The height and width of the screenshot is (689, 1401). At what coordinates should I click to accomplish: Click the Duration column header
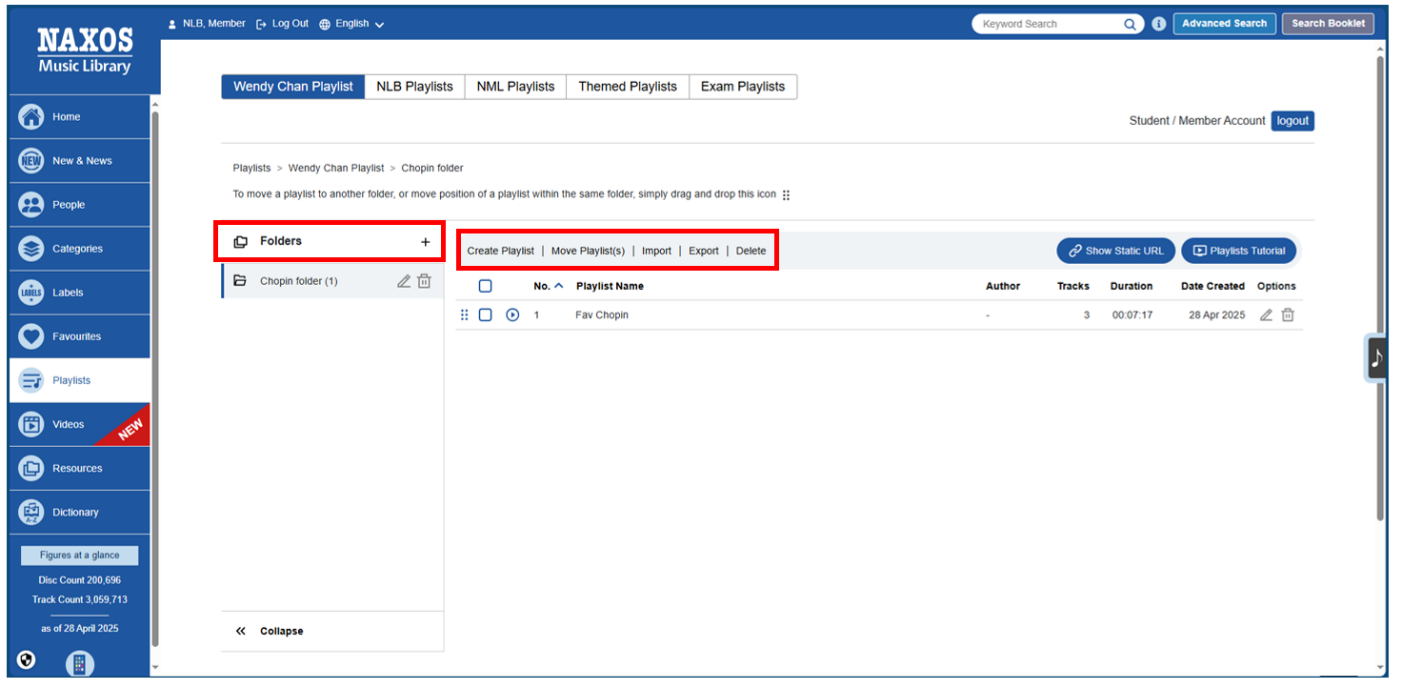tap(1131, 286)
